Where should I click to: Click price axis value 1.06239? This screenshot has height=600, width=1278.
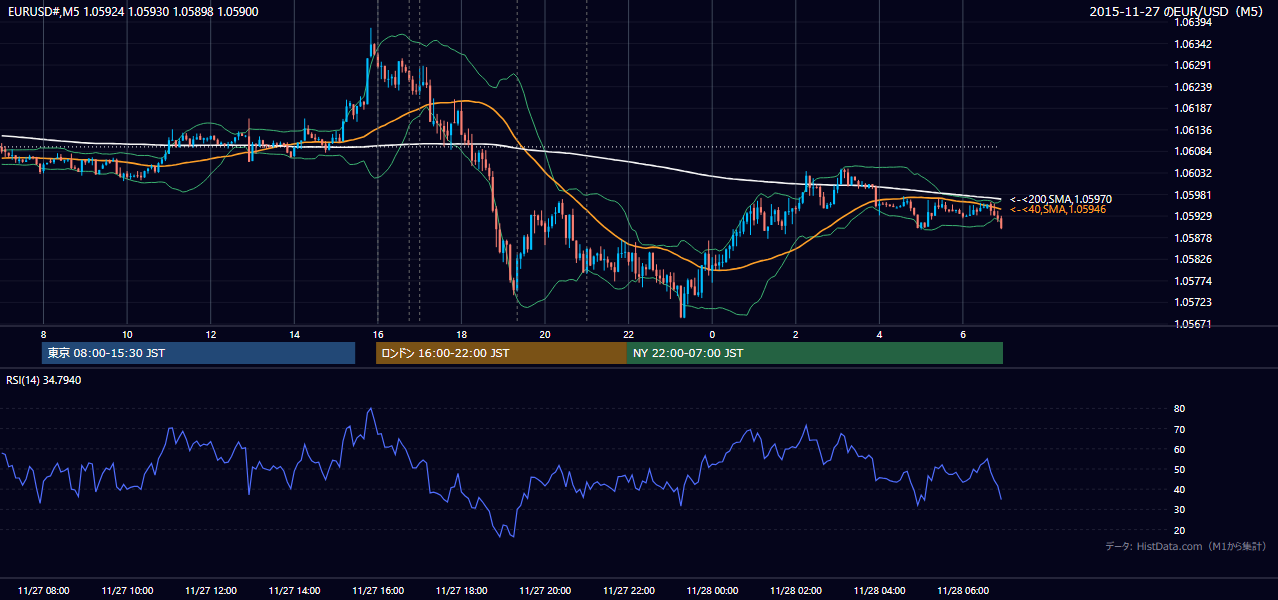click(x=1195, y=87)
